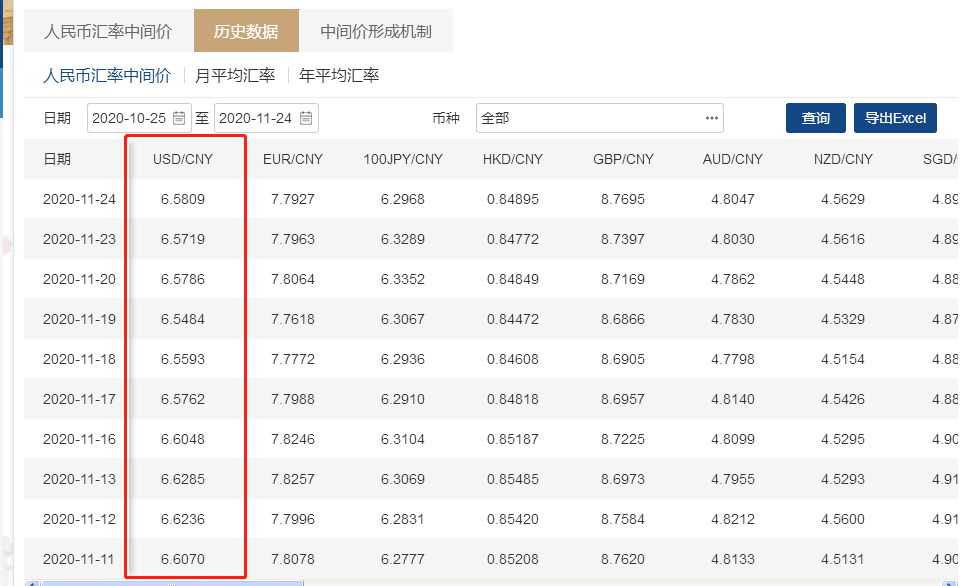This screenshot has width=967, height=586.
Task: Select the 人民币汇率中间价 sub-link
Action: [x=107, y=75]
